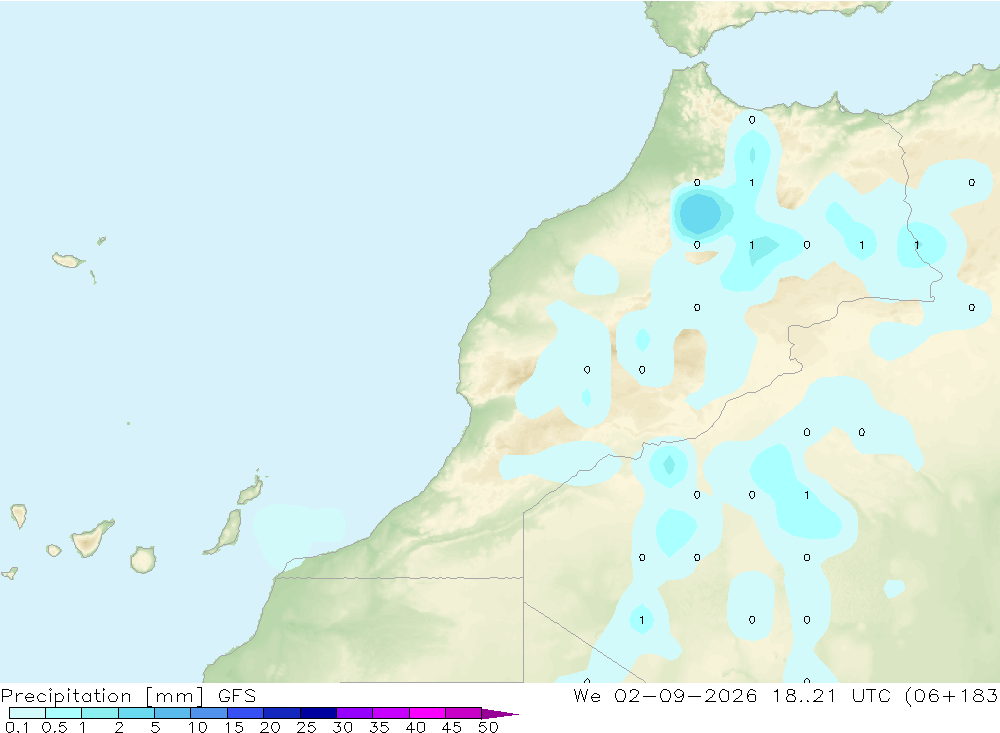Click the above-50 arrow tip of legend

click(500, 713)
